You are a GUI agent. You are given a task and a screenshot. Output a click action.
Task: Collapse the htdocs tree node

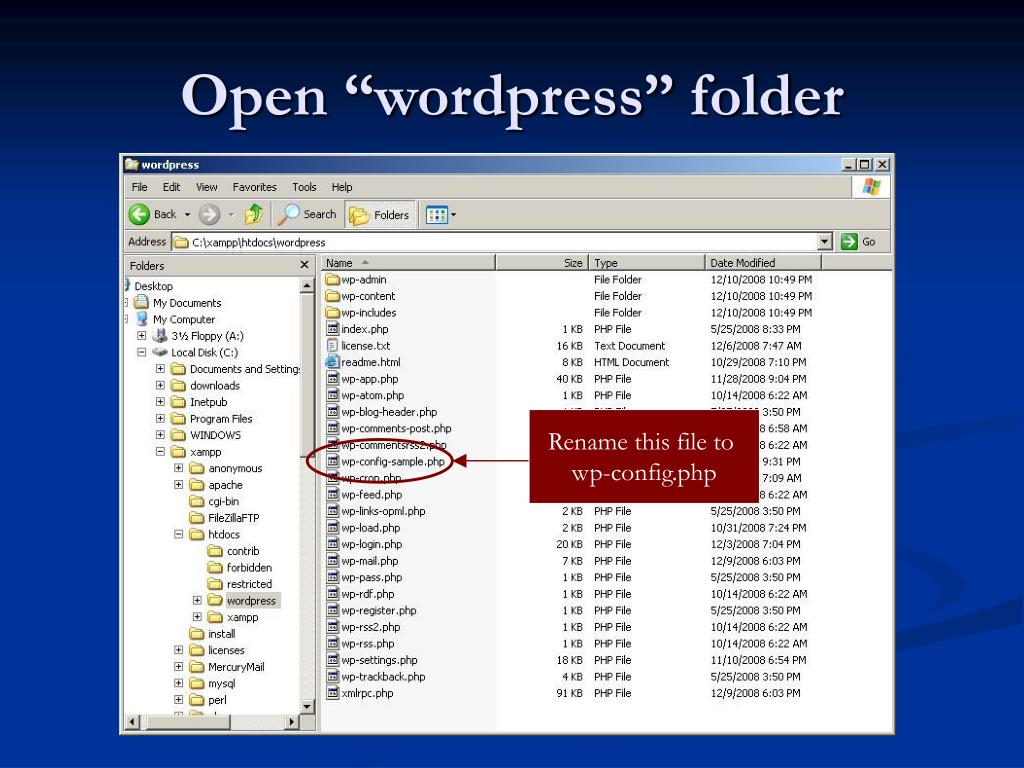coord(178,534)
